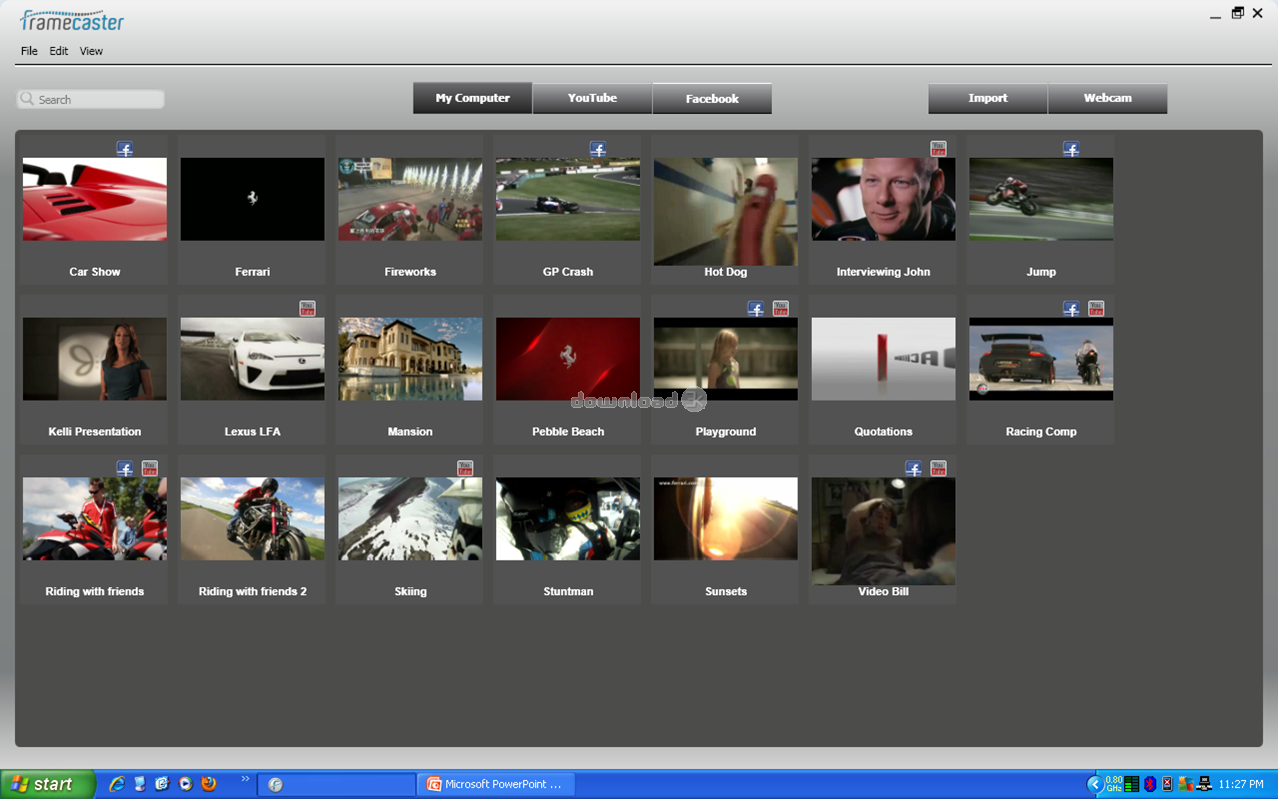Expand hidden quick launch icons chevron
The height and width of the screenshot is (799, 1278).
(x=245, y=779)
